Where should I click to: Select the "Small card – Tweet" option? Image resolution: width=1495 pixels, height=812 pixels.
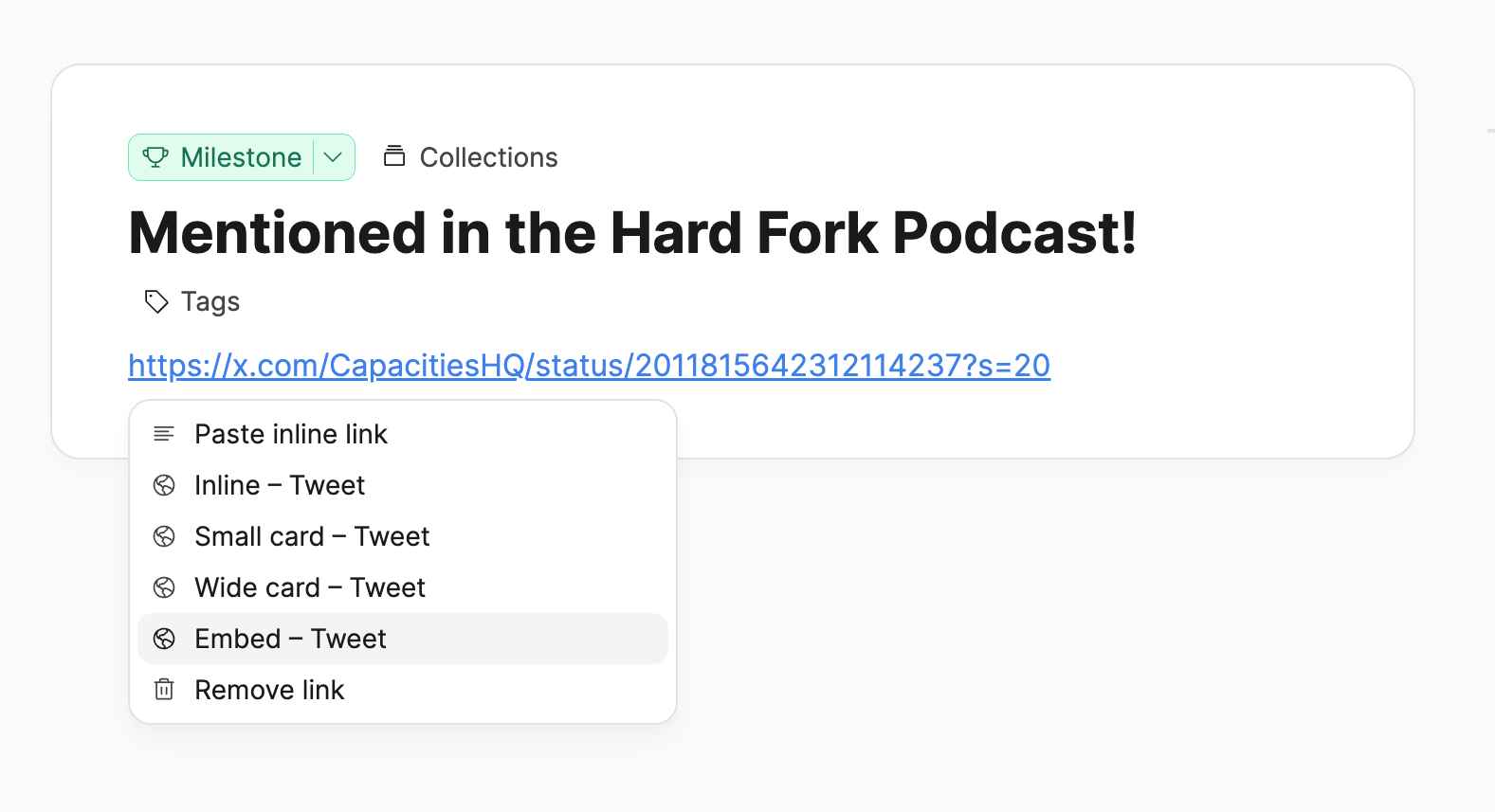[x=312, y=536]
